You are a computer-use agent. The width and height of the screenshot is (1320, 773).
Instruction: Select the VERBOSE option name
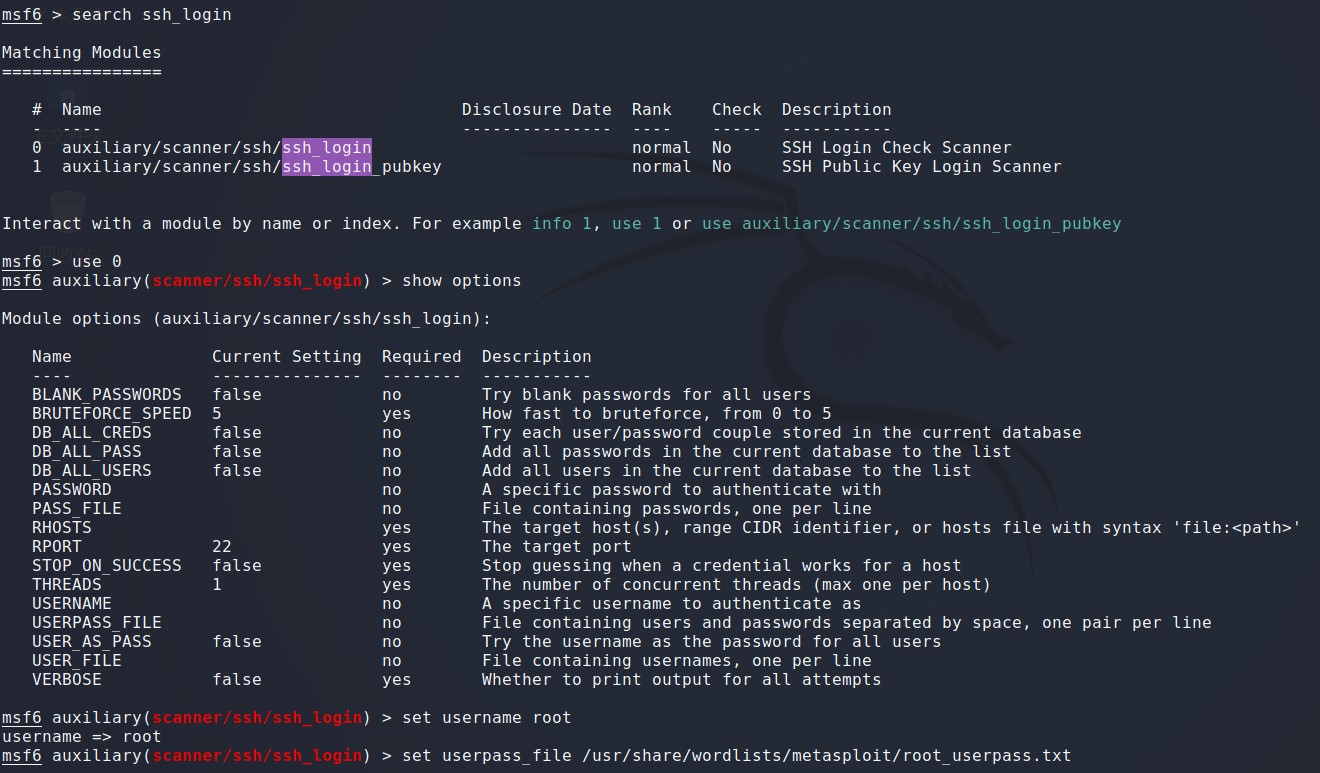coord(66,680)
